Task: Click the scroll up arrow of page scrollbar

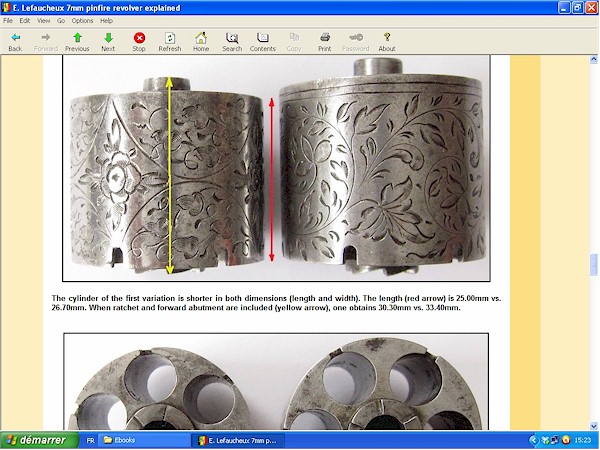Action: pyautogui.click(x=593, y=59)
